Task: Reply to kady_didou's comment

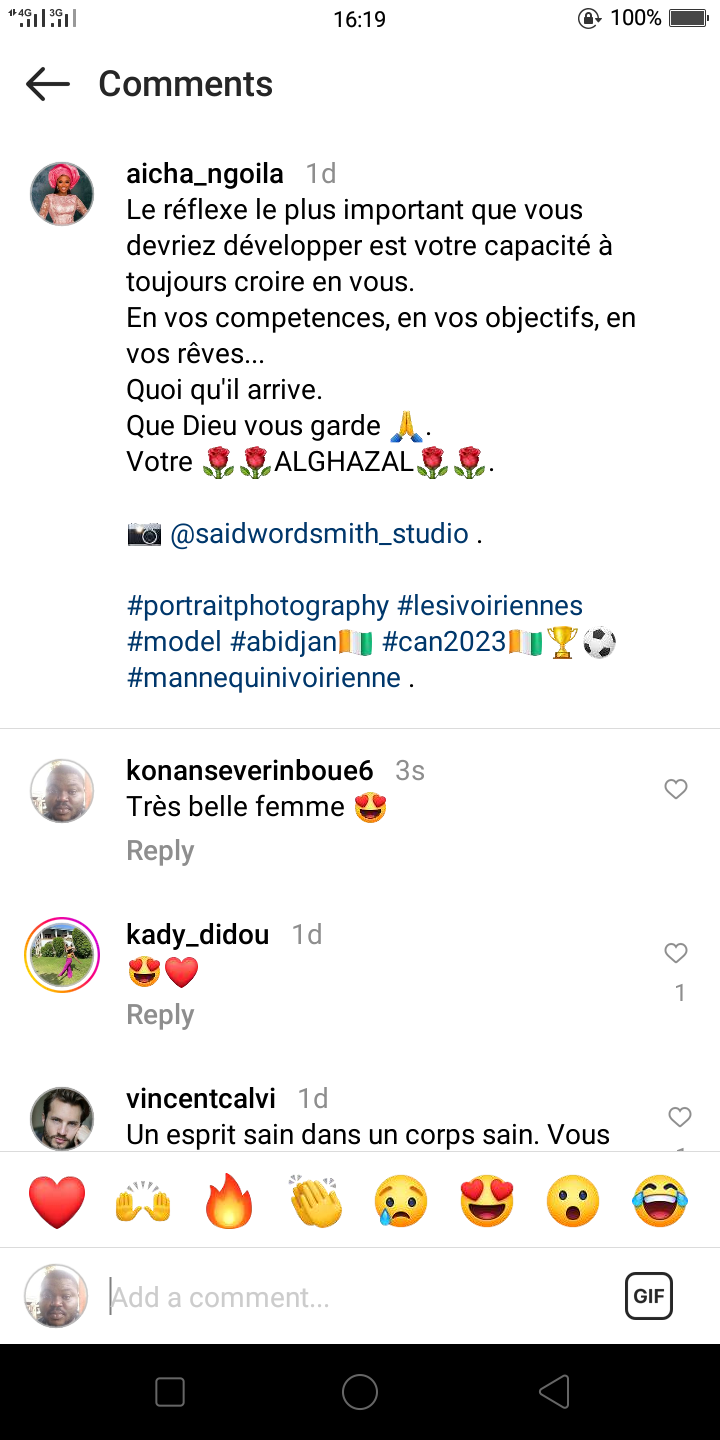Action: [x=160, y=1015]
